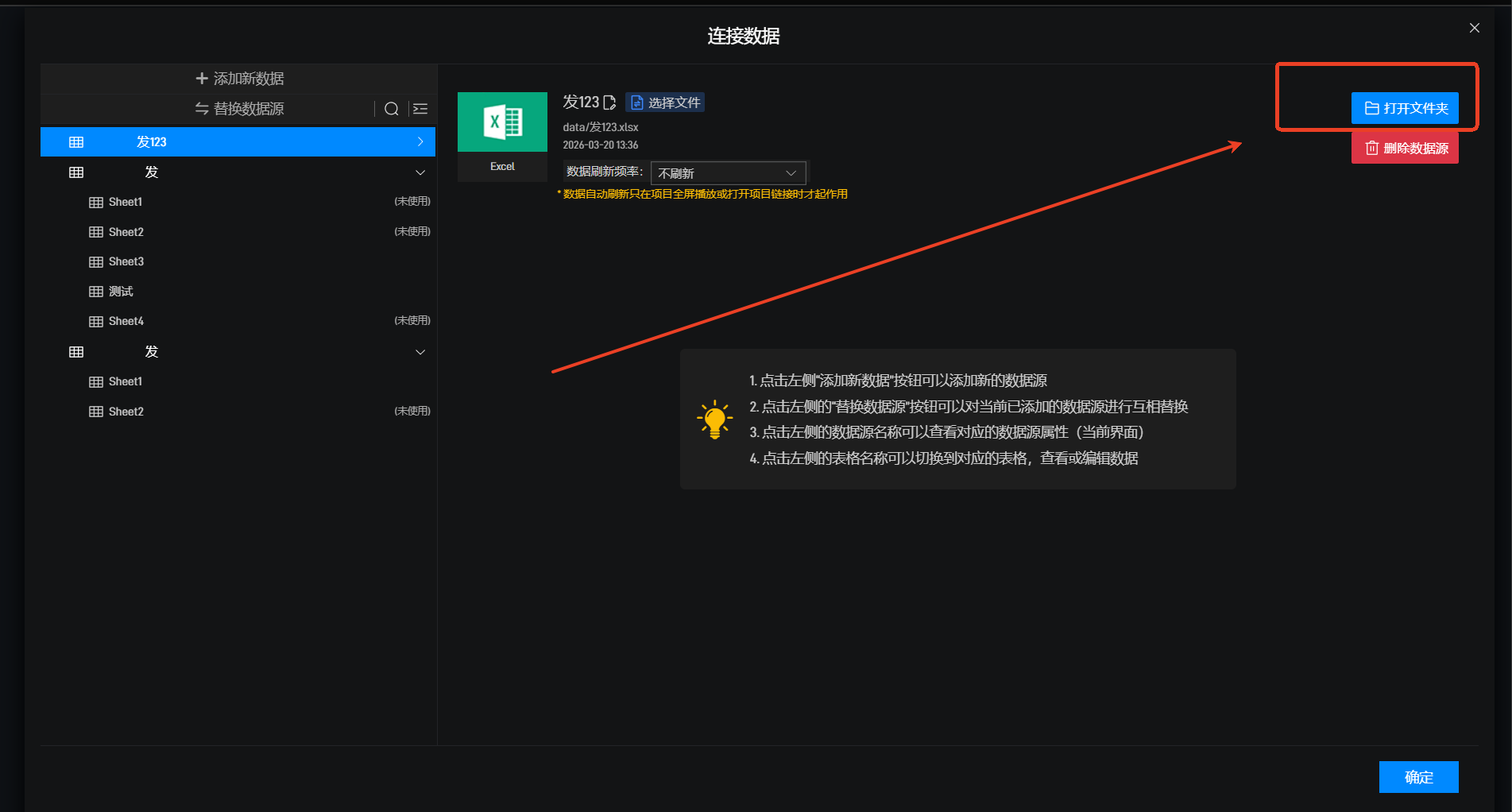
Task: Close the 连接数据 dialog with X
Action: (x=1474, y=28)
